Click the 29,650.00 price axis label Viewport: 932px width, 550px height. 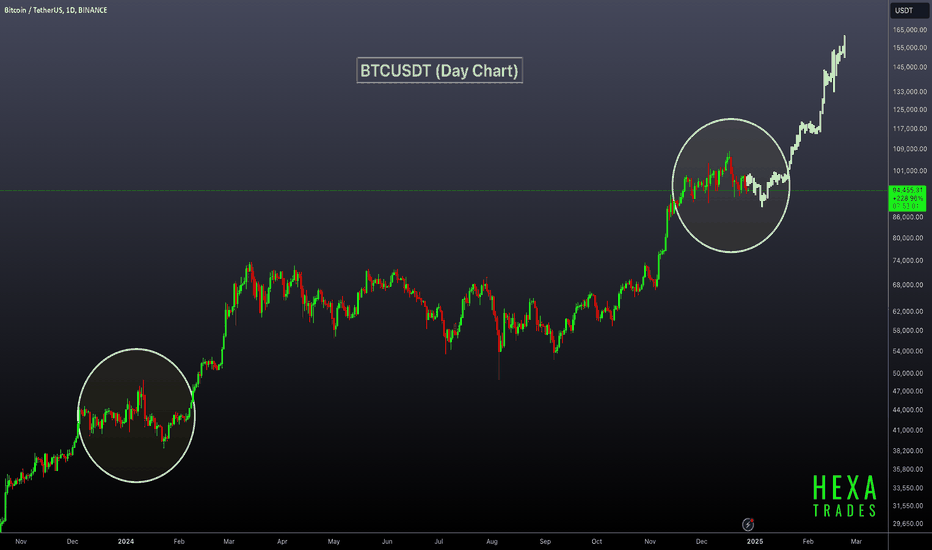point(909,524)
